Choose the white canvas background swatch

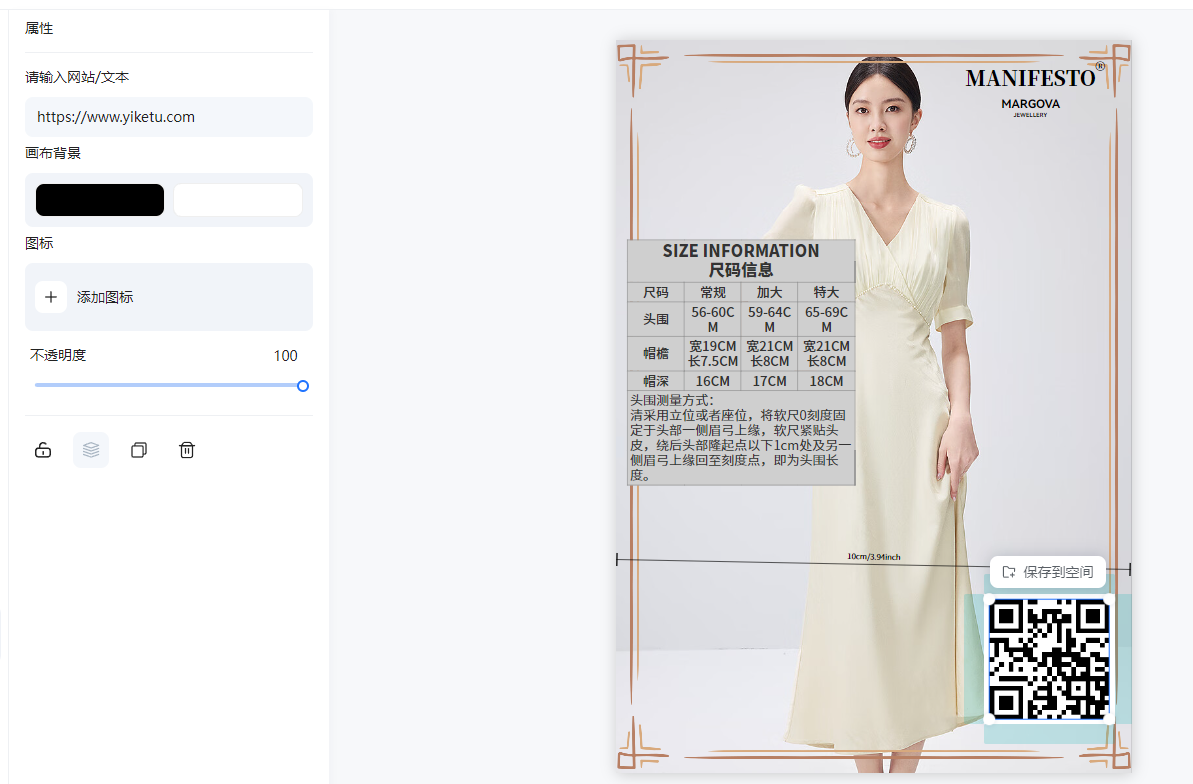click(238, 200)
